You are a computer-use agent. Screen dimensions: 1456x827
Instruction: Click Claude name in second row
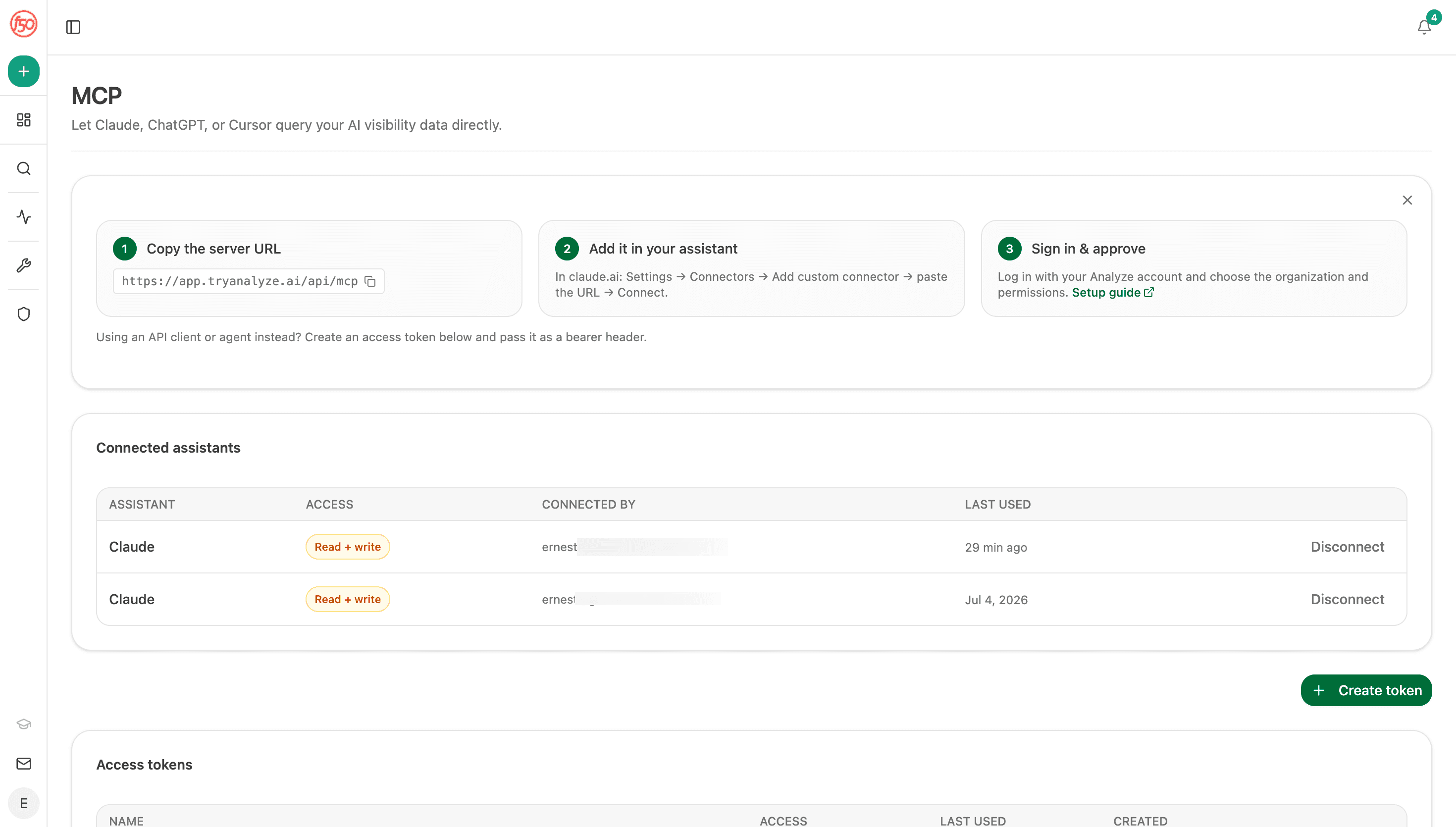pyautogui.click(x=132, y=599)
